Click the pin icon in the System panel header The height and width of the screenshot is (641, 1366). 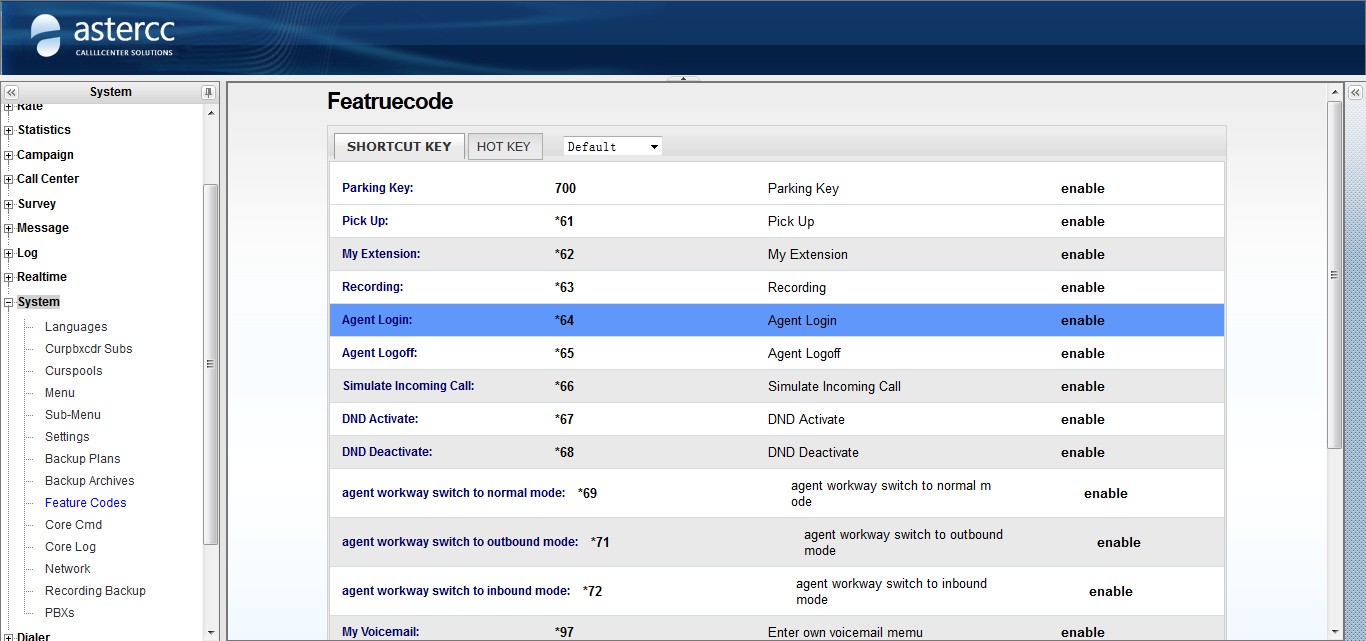[x=208, y=92]
